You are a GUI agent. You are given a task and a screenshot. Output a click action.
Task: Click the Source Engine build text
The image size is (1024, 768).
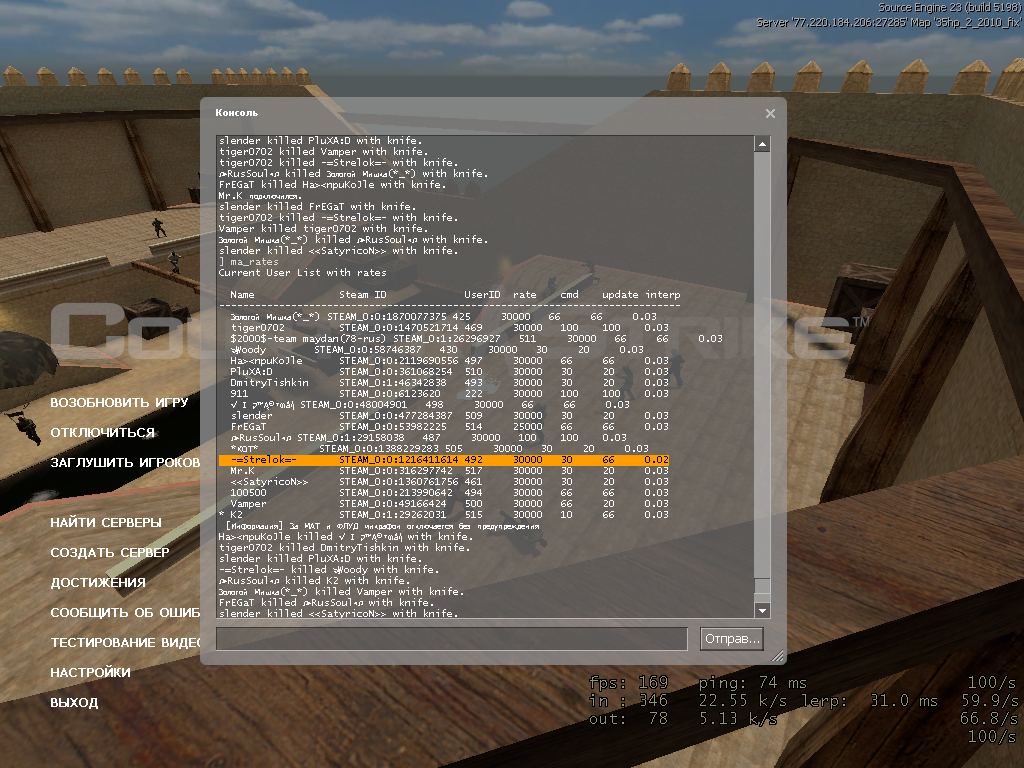[950, 8]
